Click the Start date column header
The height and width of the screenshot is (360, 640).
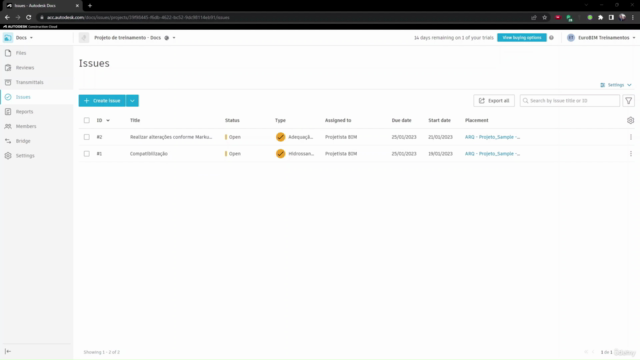click(439, 120)
